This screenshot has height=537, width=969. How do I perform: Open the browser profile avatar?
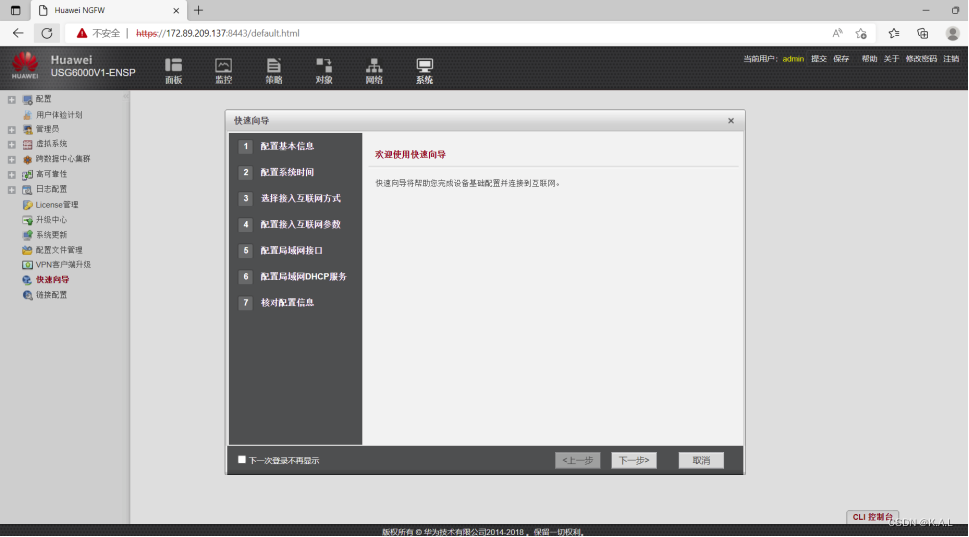click(952, 33)
